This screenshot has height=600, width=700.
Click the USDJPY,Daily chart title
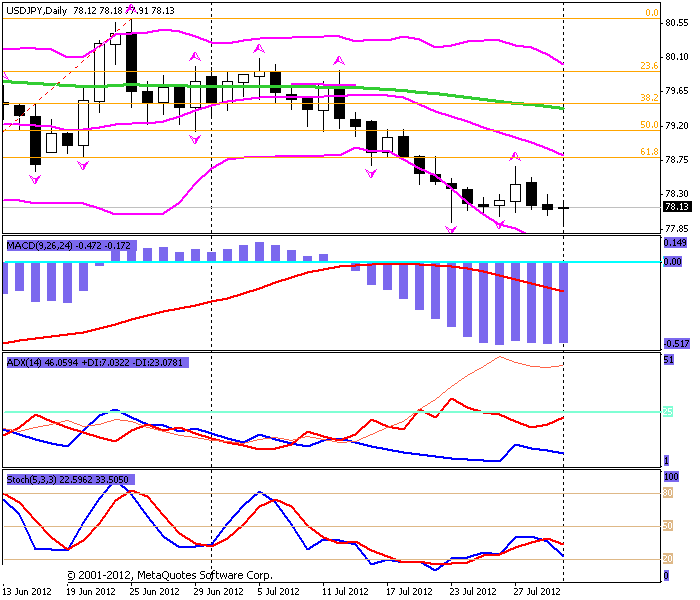(37, 11)
